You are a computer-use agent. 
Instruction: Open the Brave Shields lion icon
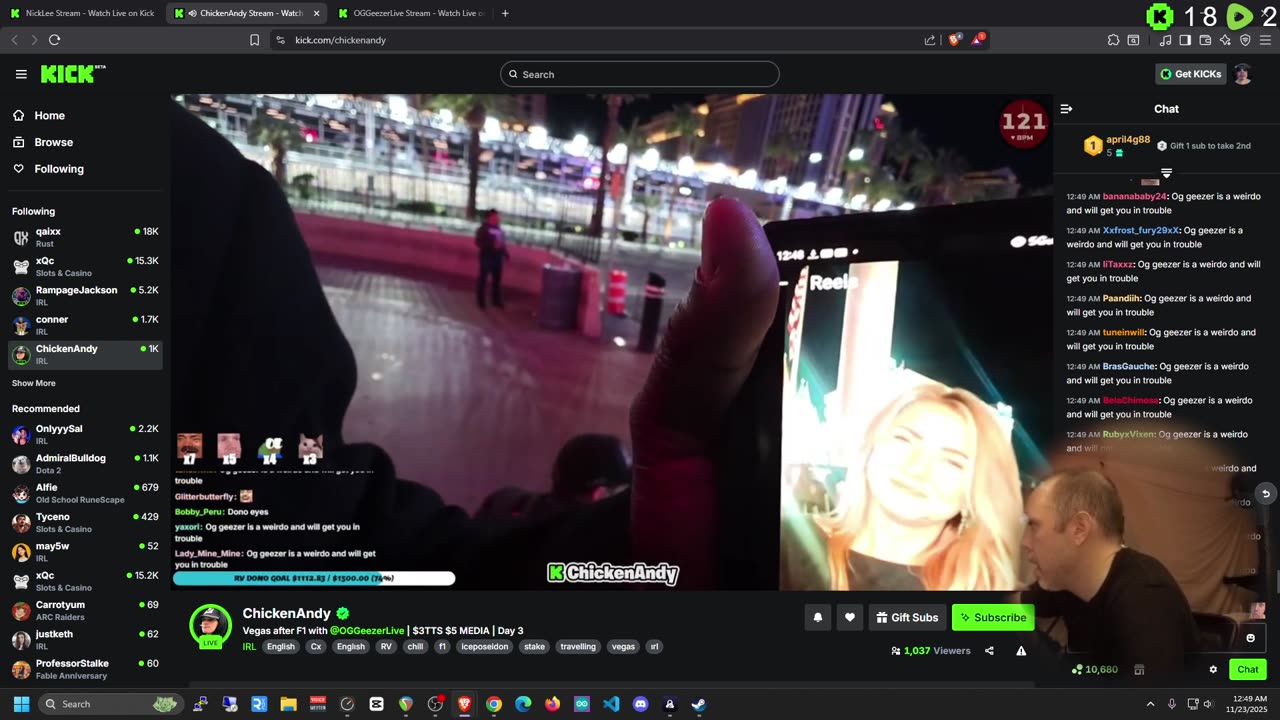[x=954, y=39]
